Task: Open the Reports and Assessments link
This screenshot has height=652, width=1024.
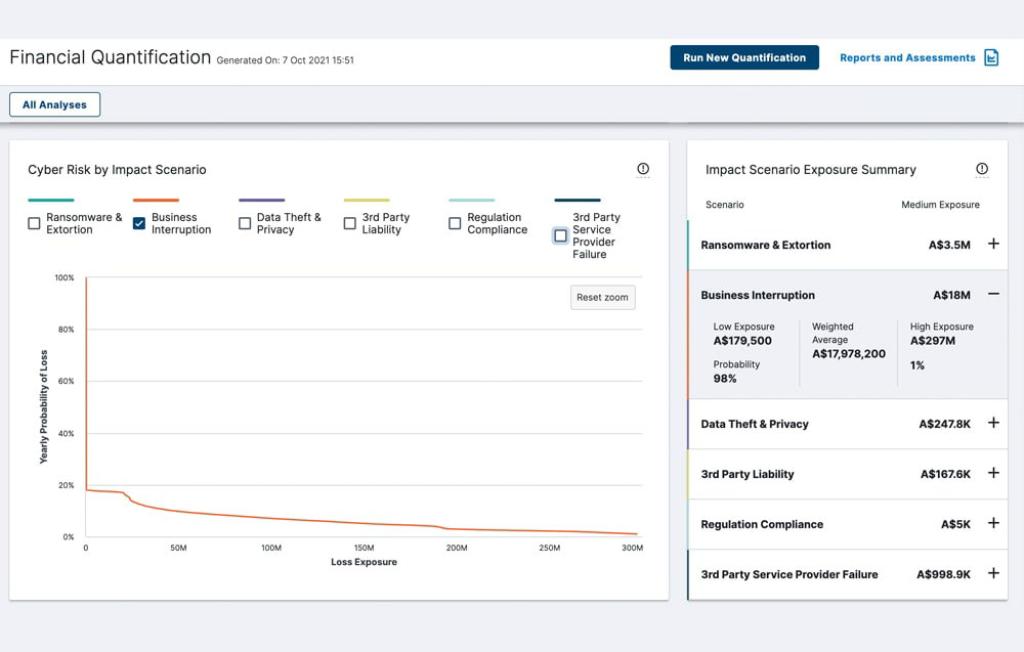Action: [x=907, y=58]
